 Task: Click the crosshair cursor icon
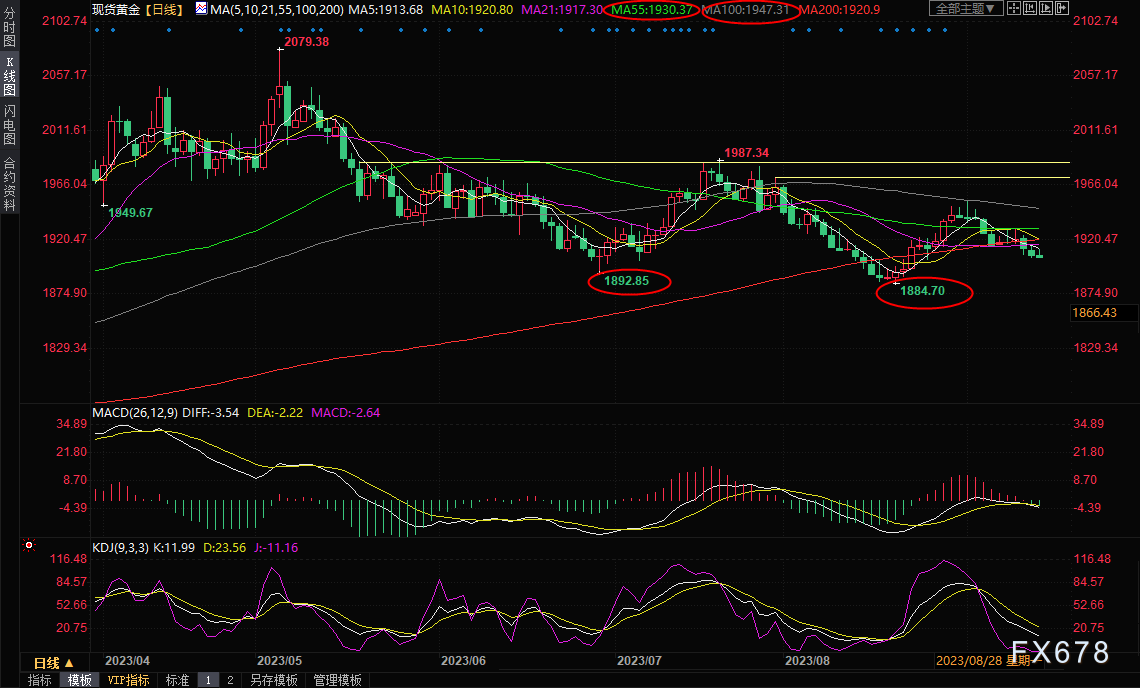pyautogui.click(x=1014, y=9)
